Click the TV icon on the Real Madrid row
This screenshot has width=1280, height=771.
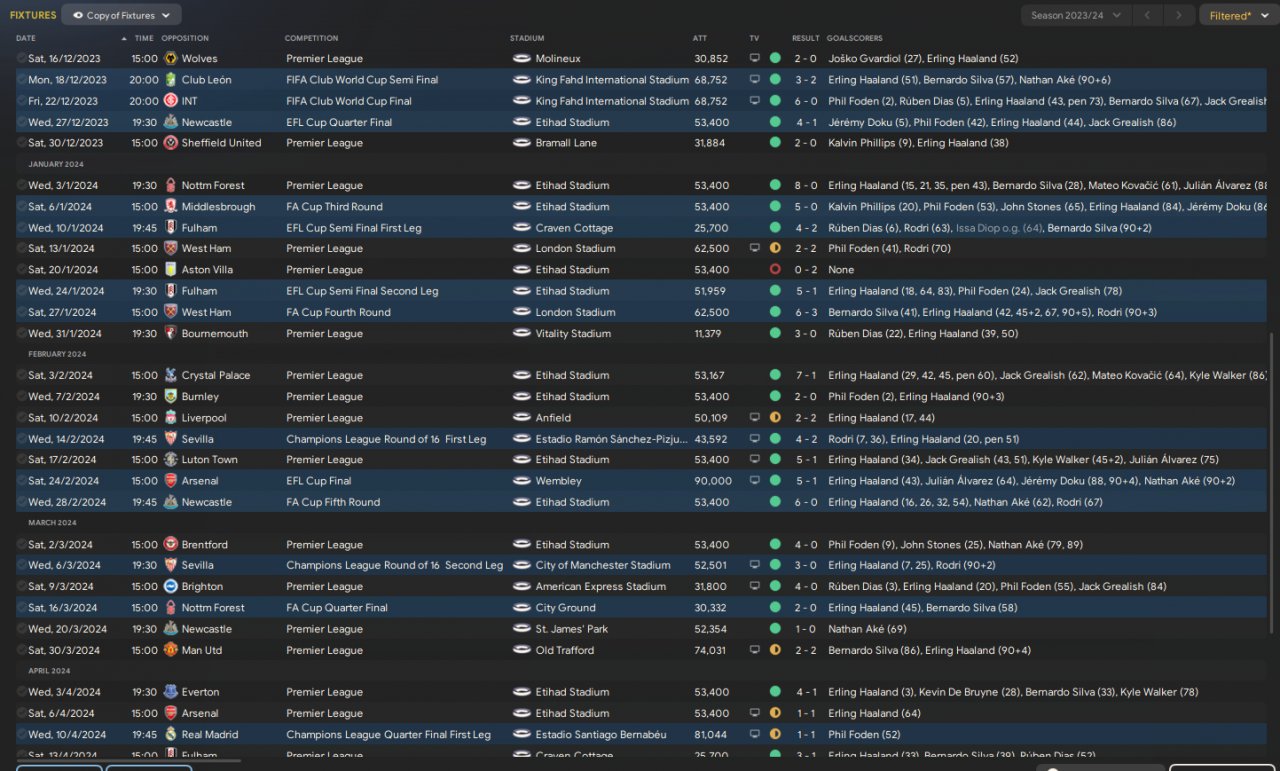click(x=755, y=735)
